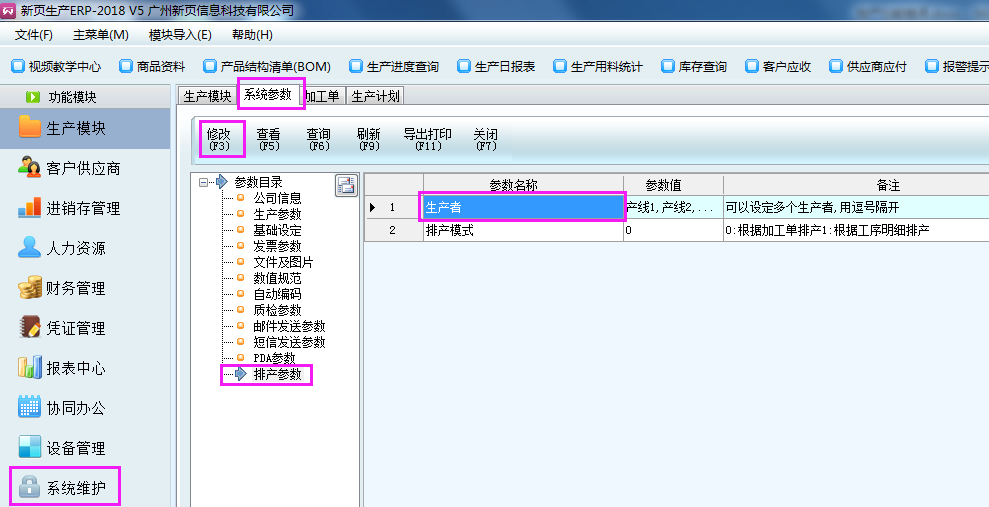Open the 主菜单(M) menu
Viewport: 989px width, 507px height.
pyautogui.click(x=100, y=35)
